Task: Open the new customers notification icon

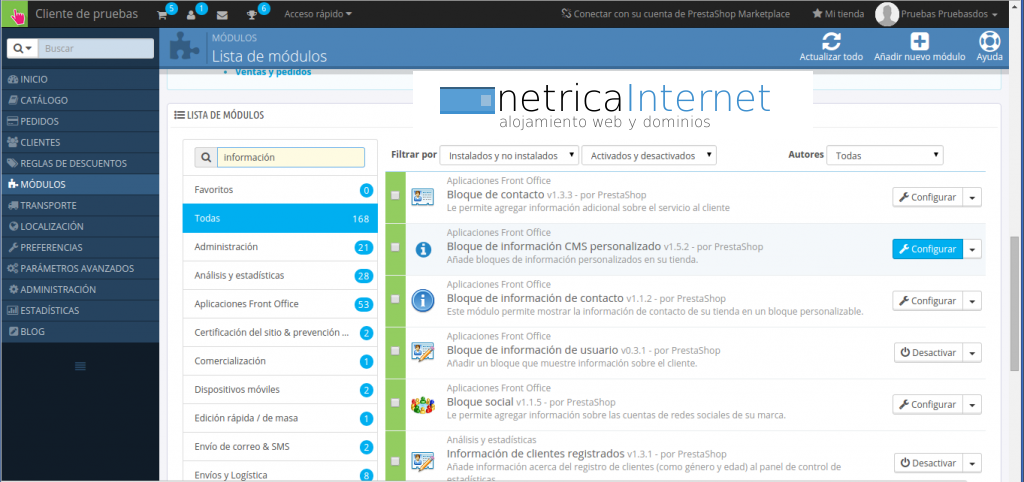Action: (191, 15)
